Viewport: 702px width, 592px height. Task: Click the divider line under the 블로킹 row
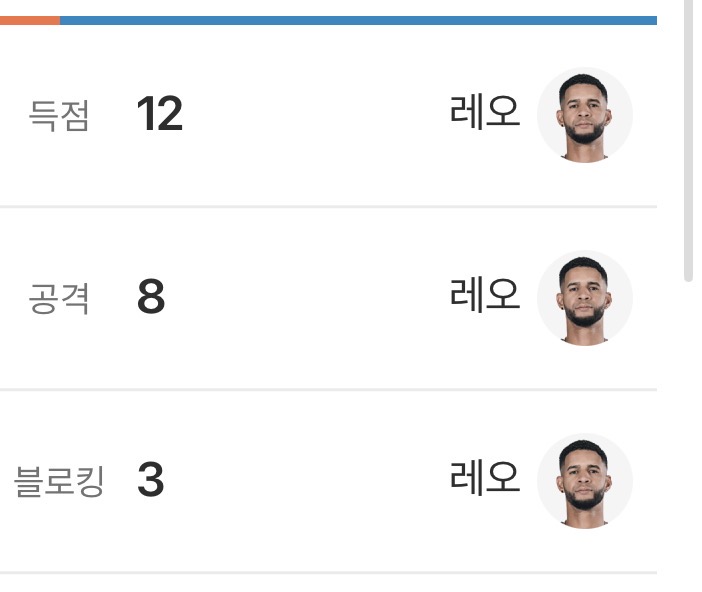(x=328, y=572)
